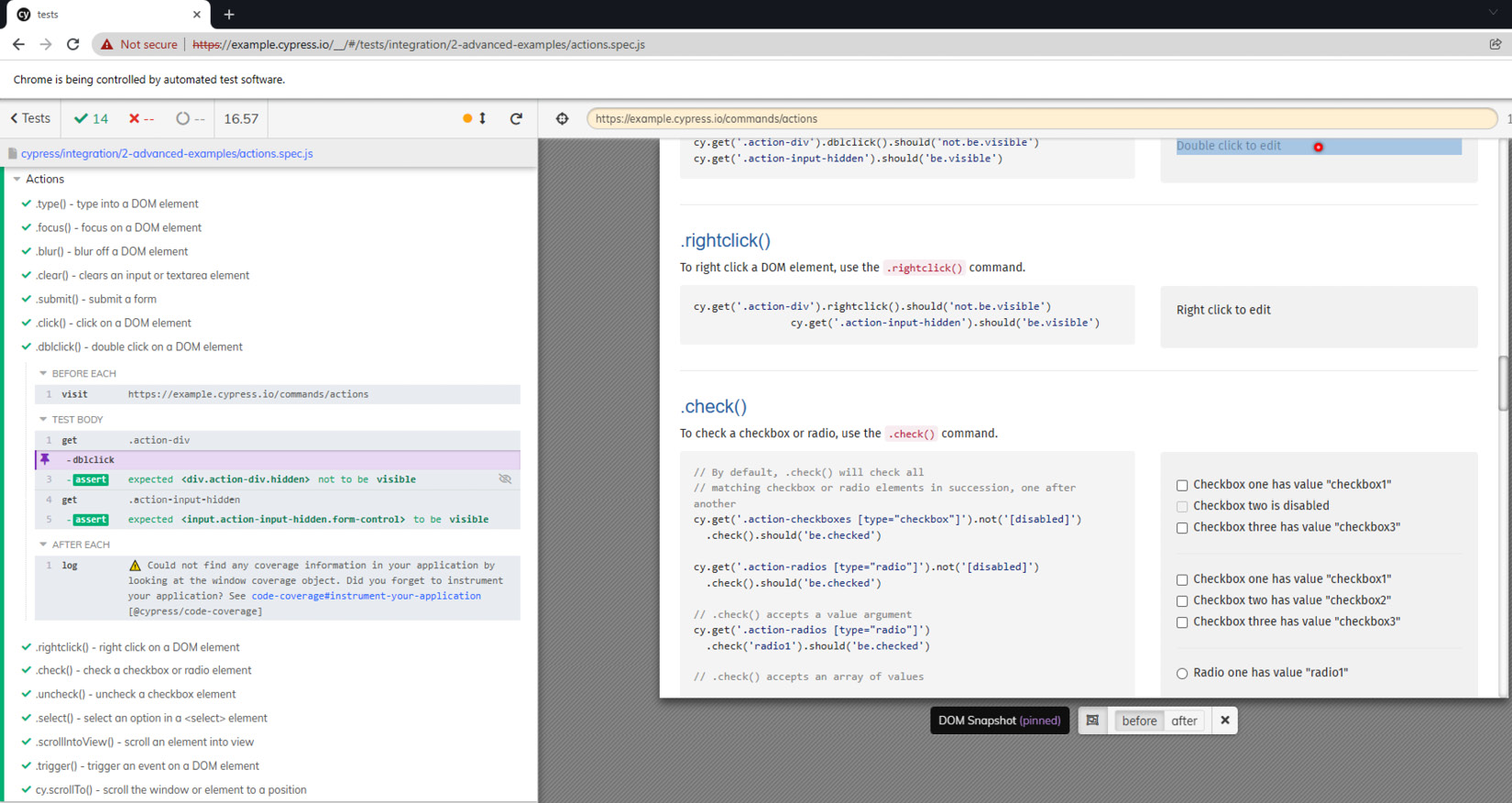Expand the .blur() test
The width and height of the screenshot is (1512, 803).
pyautogui.click(x=112, y=251)
